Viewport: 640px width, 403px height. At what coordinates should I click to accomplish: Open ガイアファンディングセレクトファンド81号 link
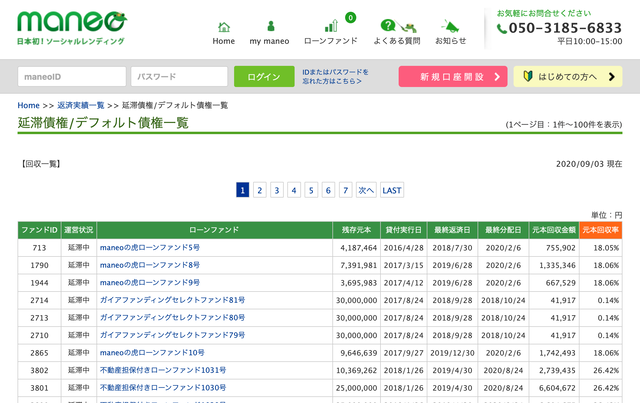[172, 300]
